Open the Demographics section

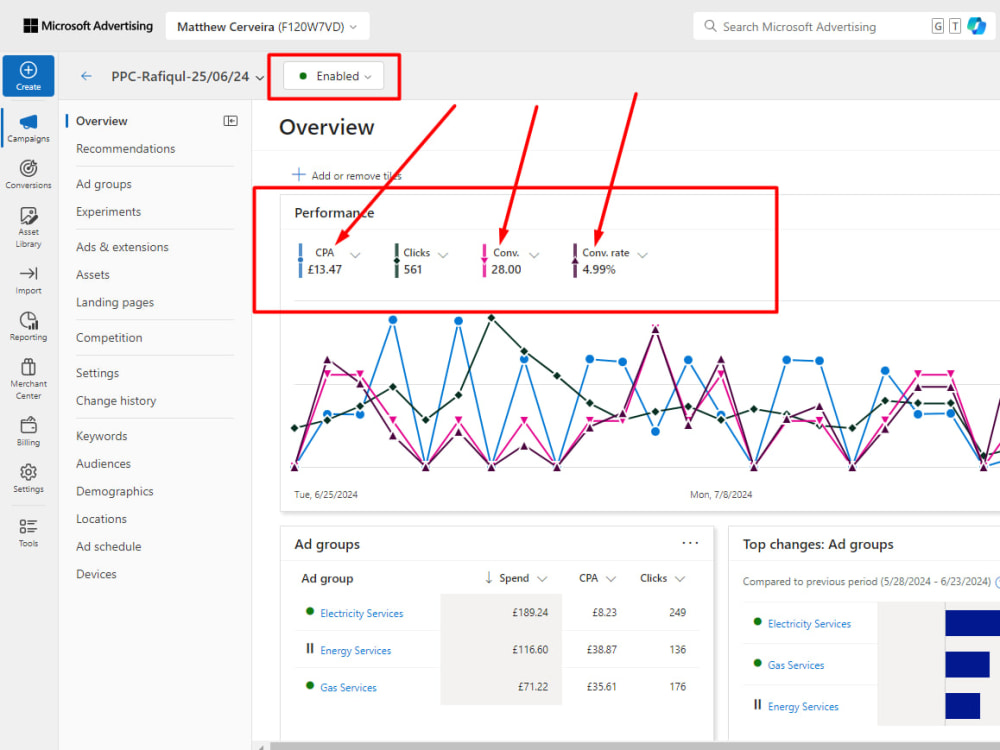point(114,491)
